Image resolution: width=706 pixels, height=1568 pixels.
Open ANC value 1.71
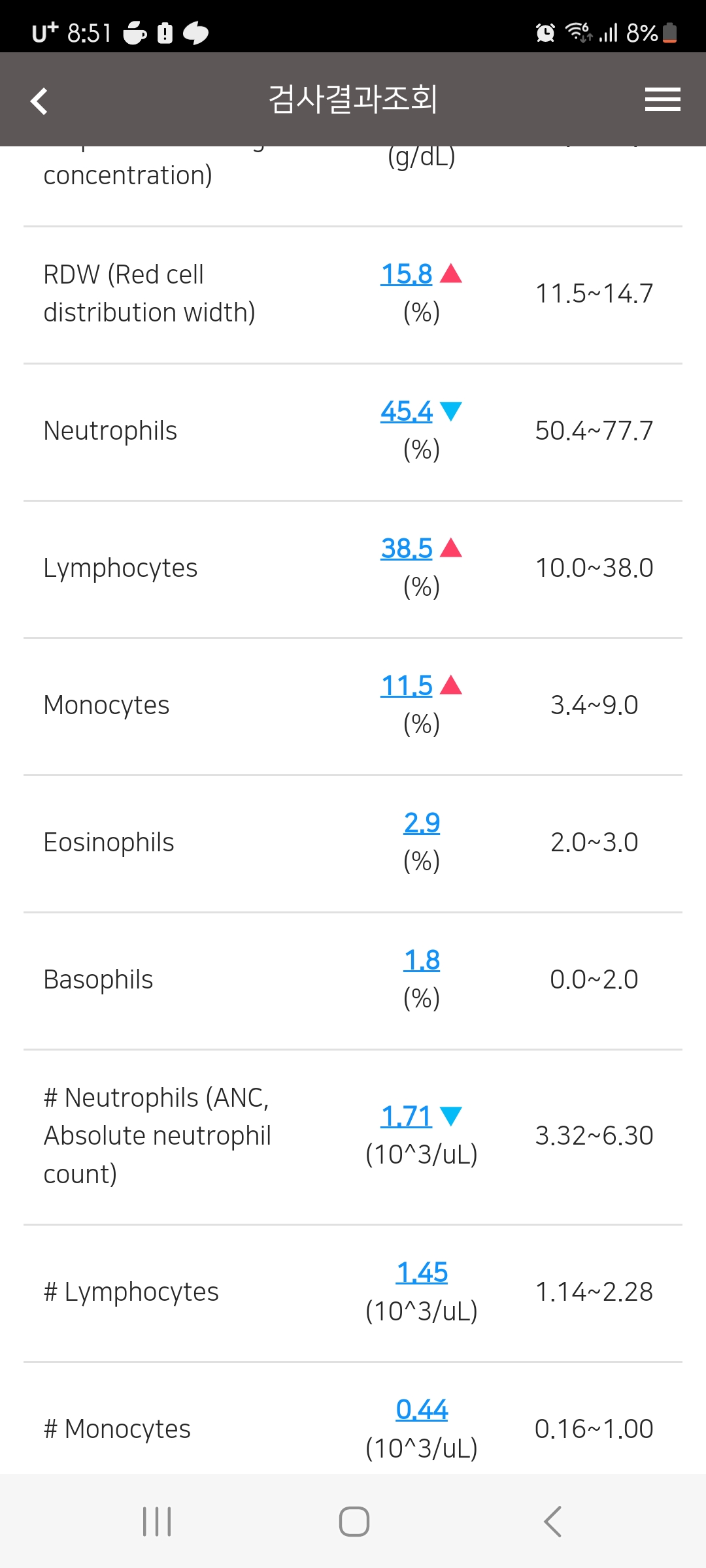(407, 1116)
